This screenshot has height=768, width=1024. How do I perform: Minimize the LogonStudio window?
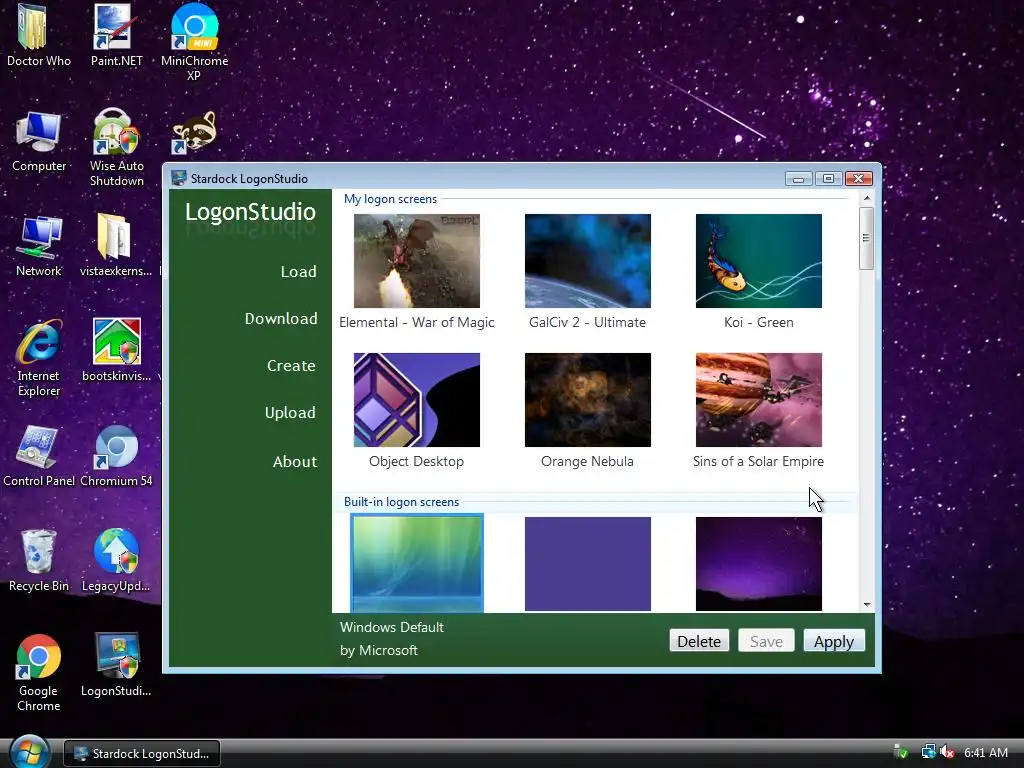coord(798,179)
